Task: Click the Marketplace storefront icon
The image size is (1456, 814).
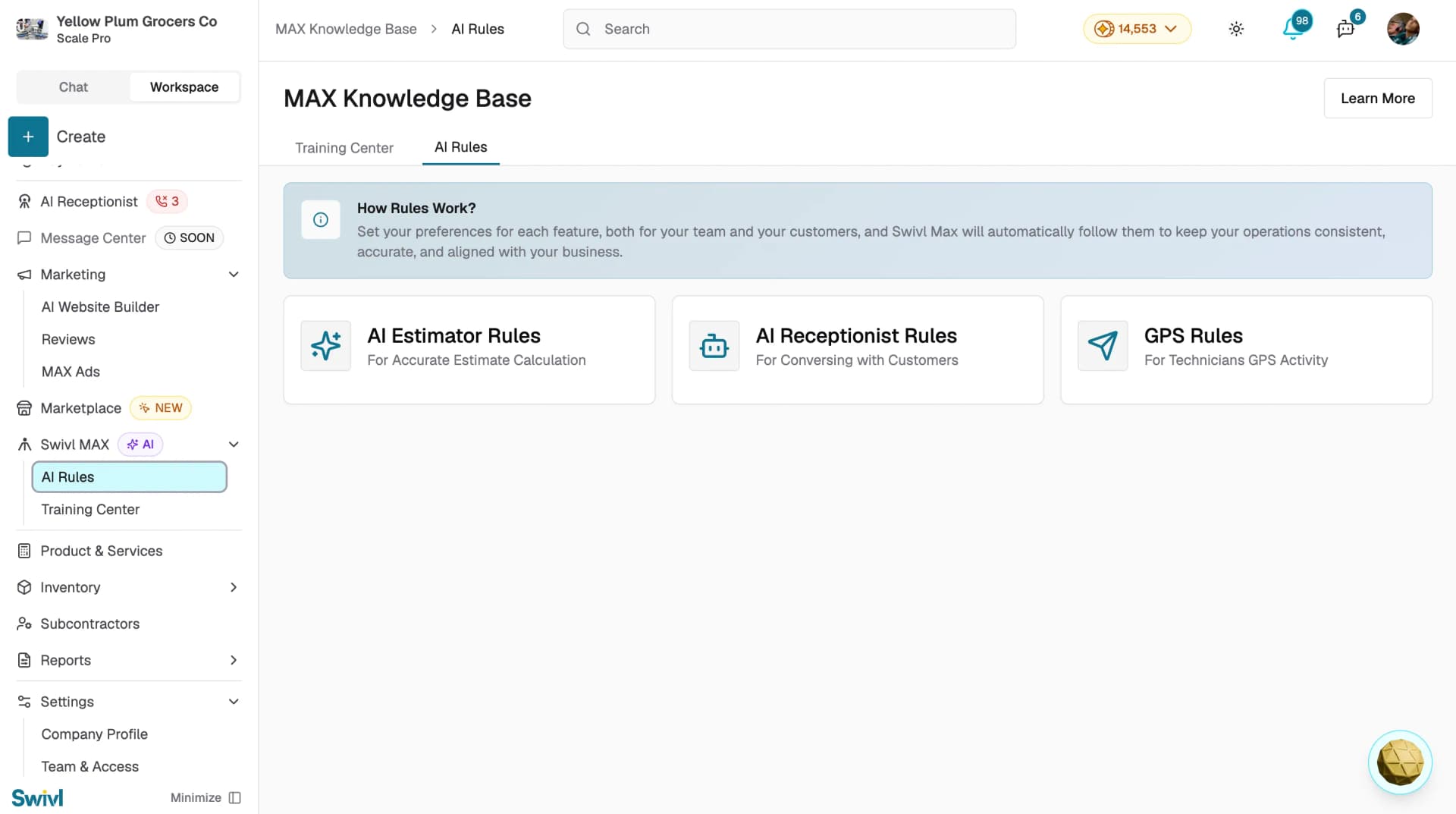Action: coord(24,408)
